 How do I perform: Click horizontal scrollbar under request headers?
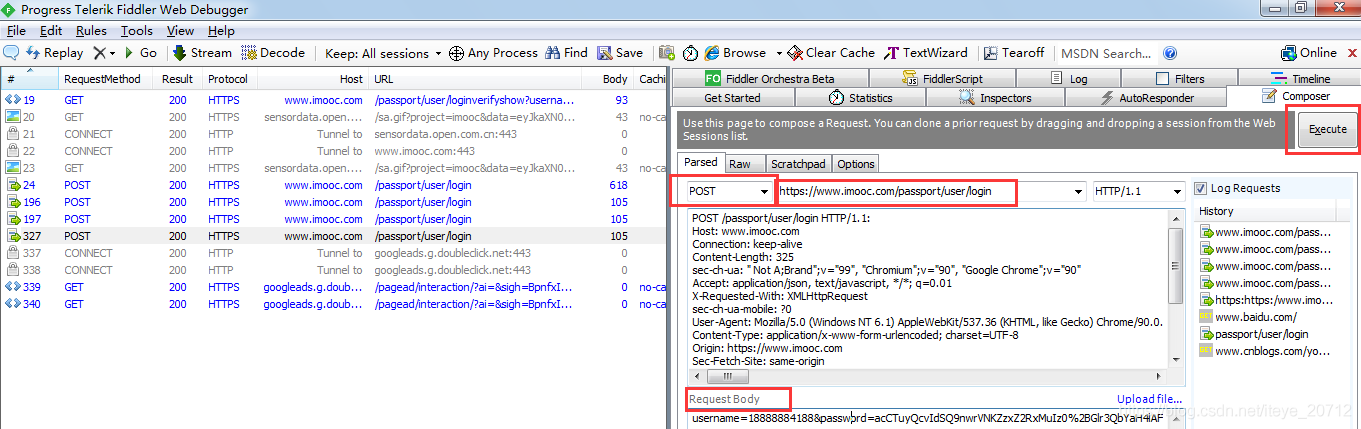click(x=926, y=377)
